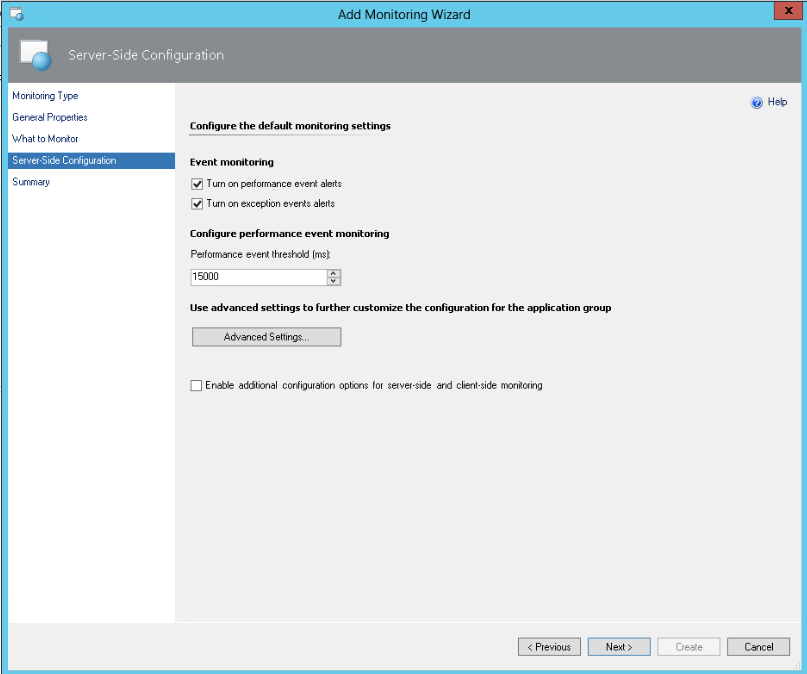Image resolution: width=807 pixels, height=674 pixels.
Task: Disable performance event alerts checkbox
Action: point(197,184)
